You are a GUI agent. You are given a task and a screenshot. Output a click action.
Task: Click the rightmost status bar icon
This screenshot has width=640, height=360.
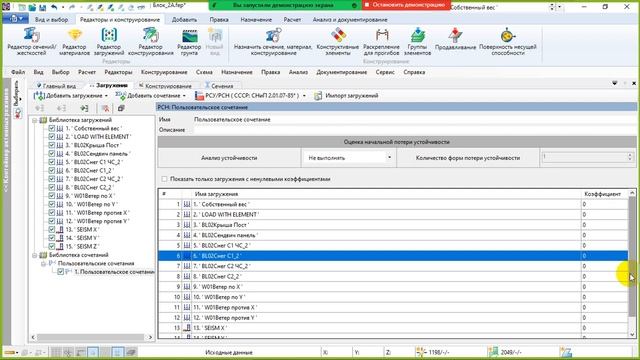coord(566,352)
